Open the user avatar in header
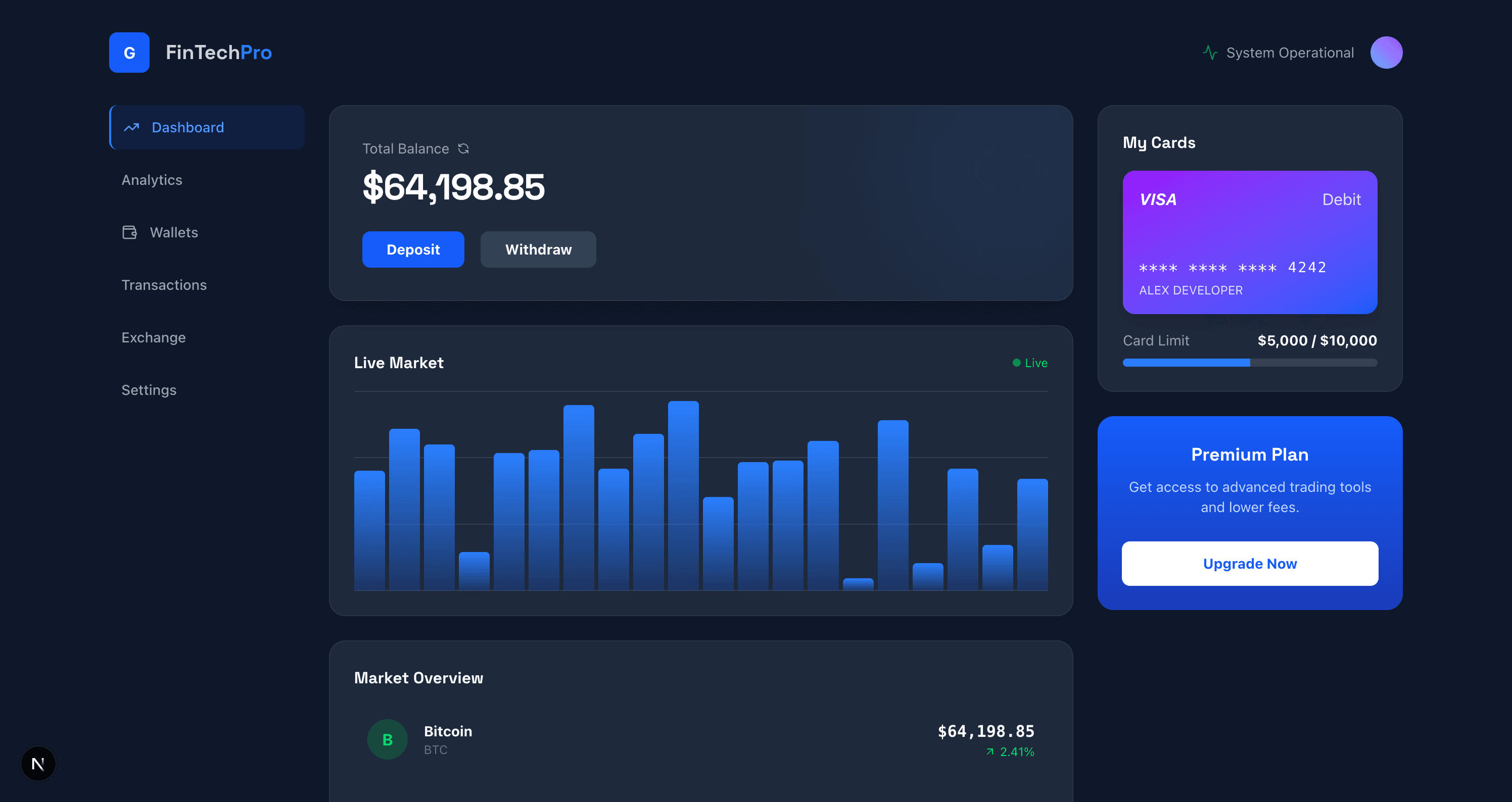 pos(1386,53)
